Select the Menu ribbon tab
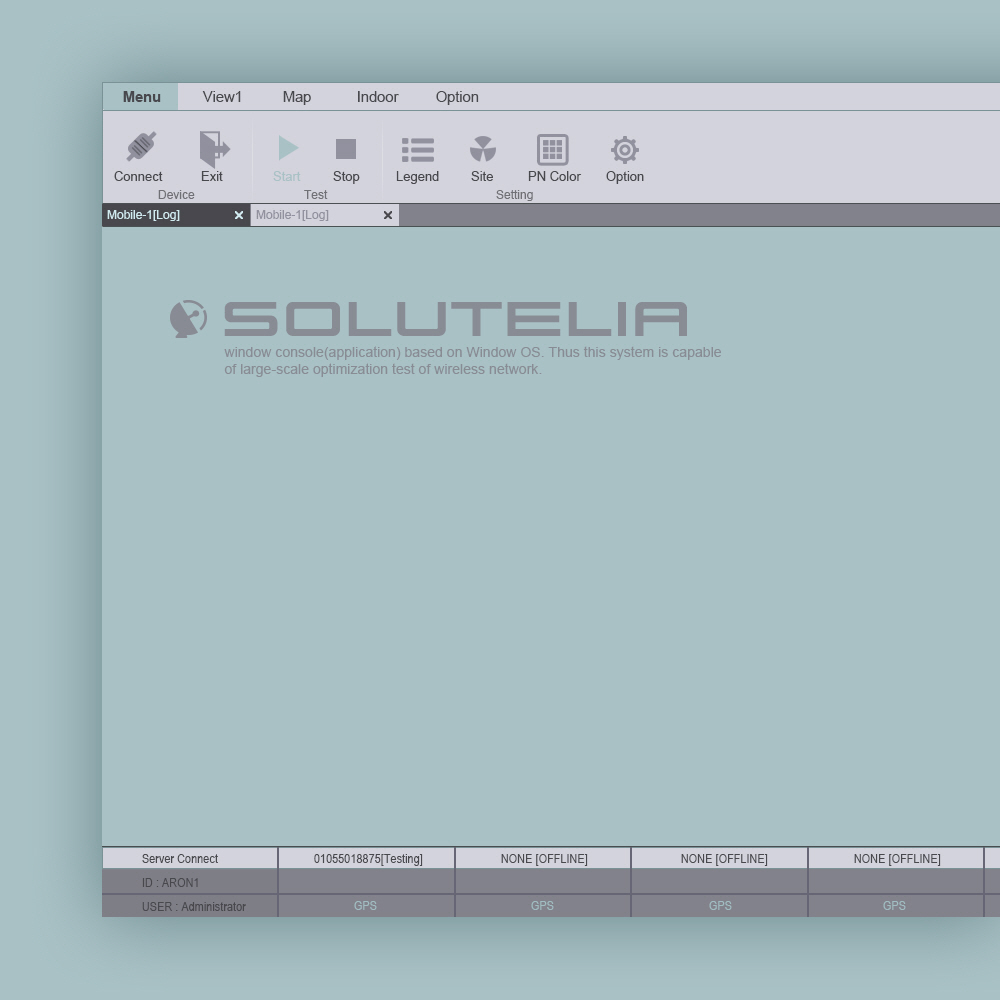 (141, 97)
